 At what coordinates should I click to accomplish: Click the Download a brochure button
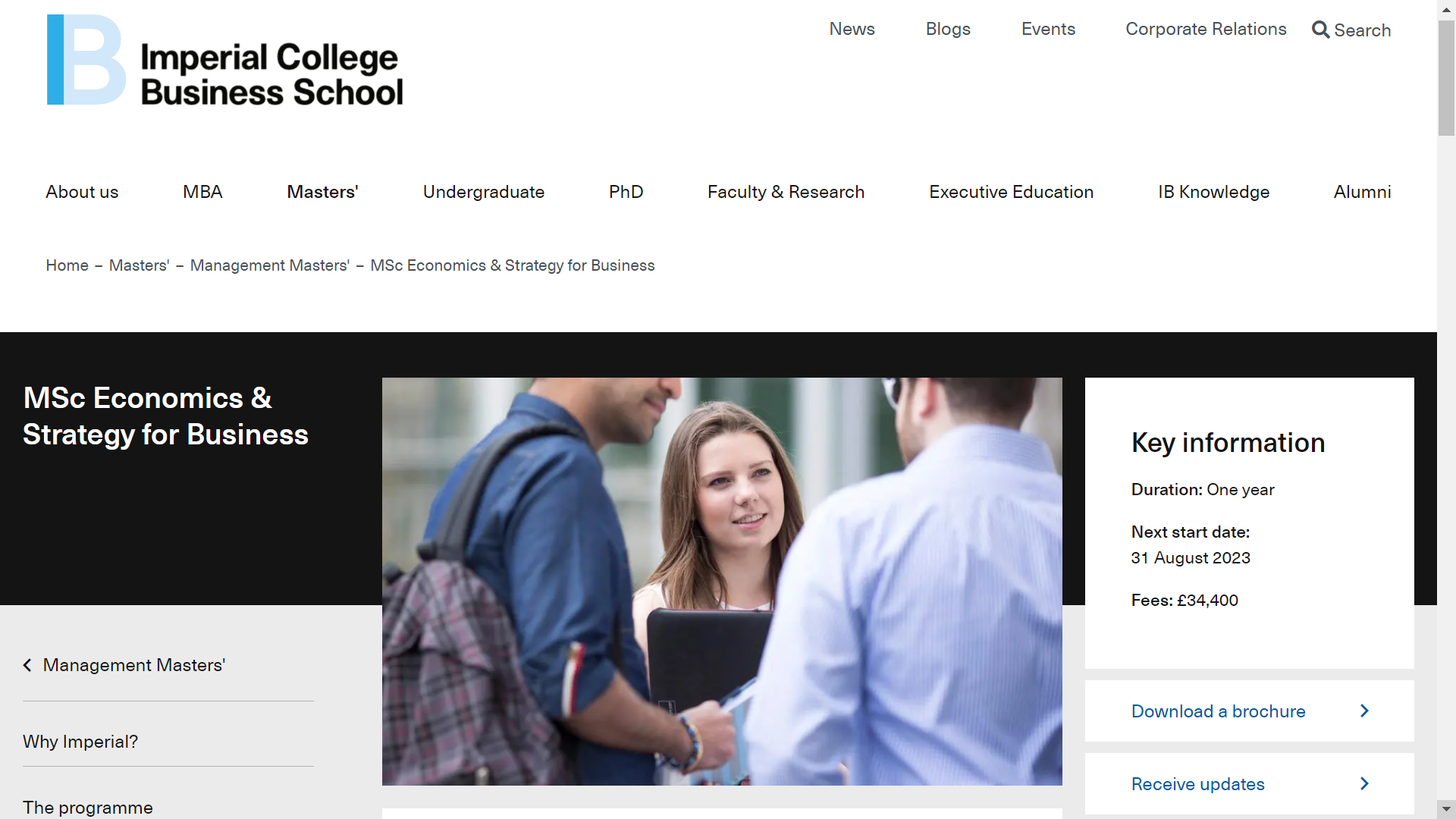click(x=1249, y=711)
